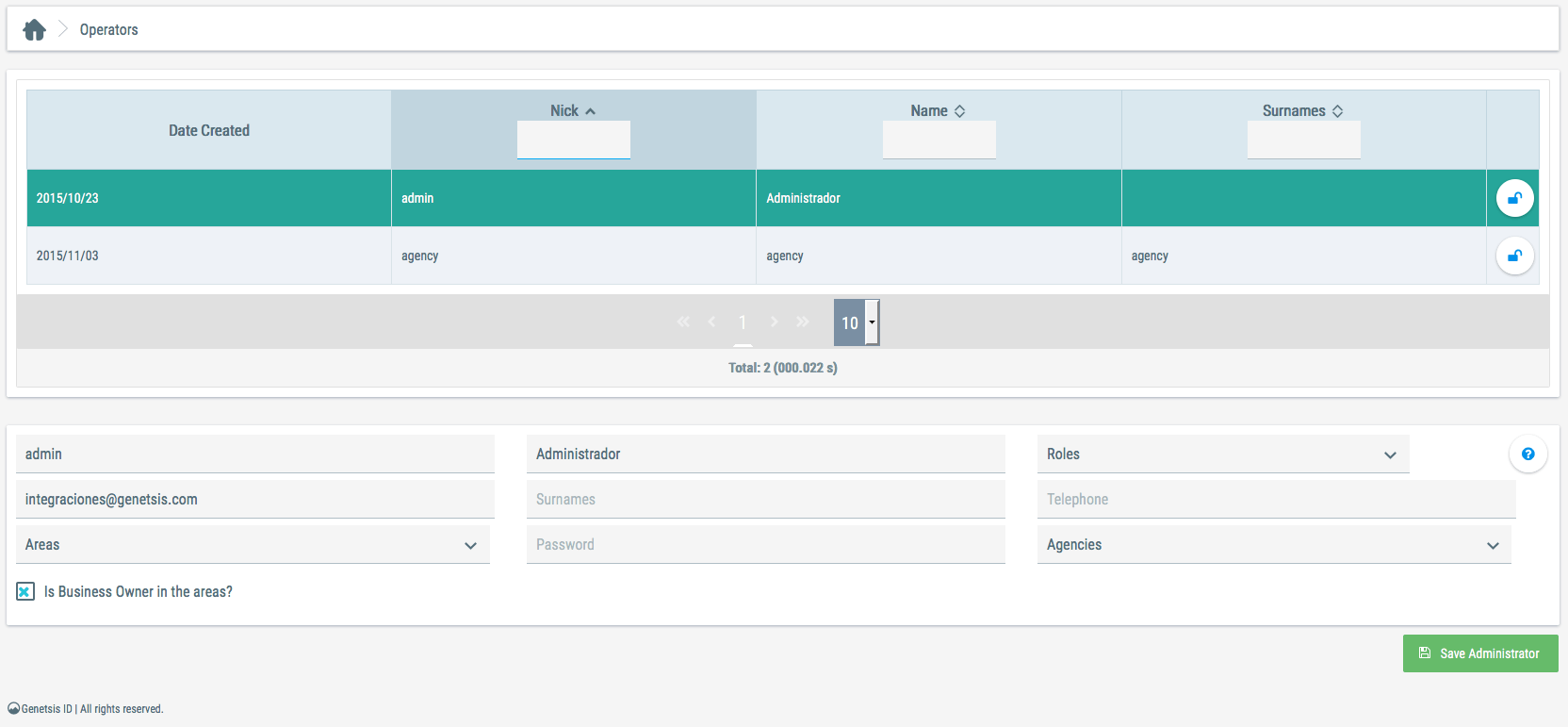
Task: Sort by Nick column arrow
Action: point(590,111)
